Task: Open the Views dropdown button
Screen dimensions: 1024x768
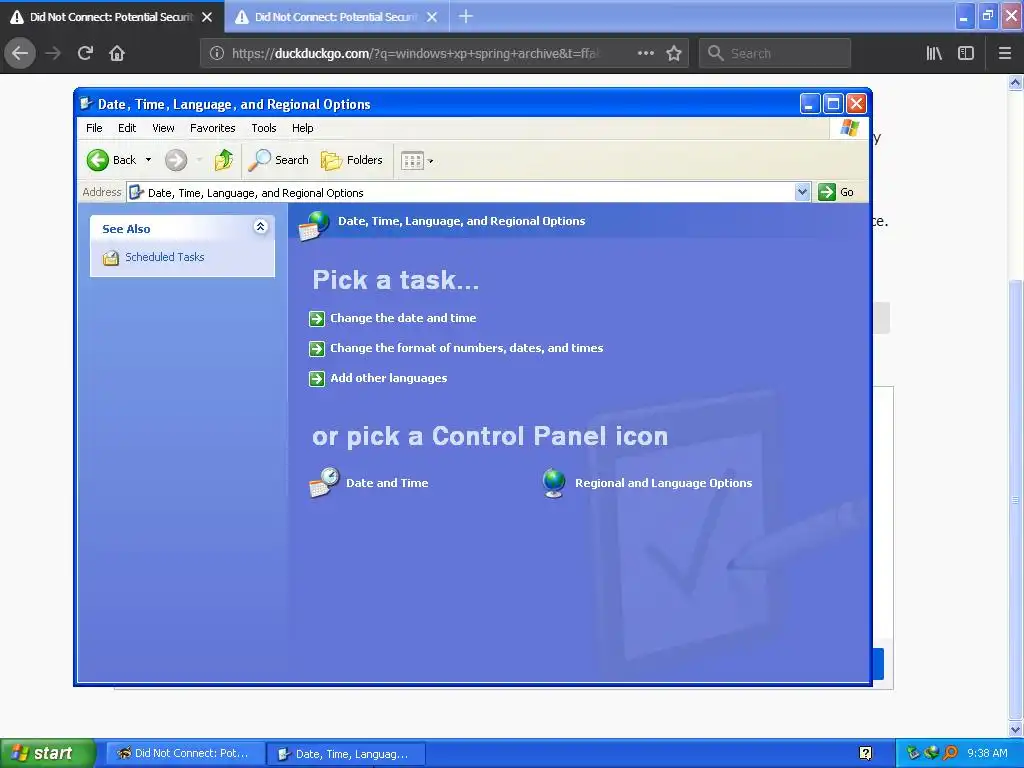Action: click(417, 160)
